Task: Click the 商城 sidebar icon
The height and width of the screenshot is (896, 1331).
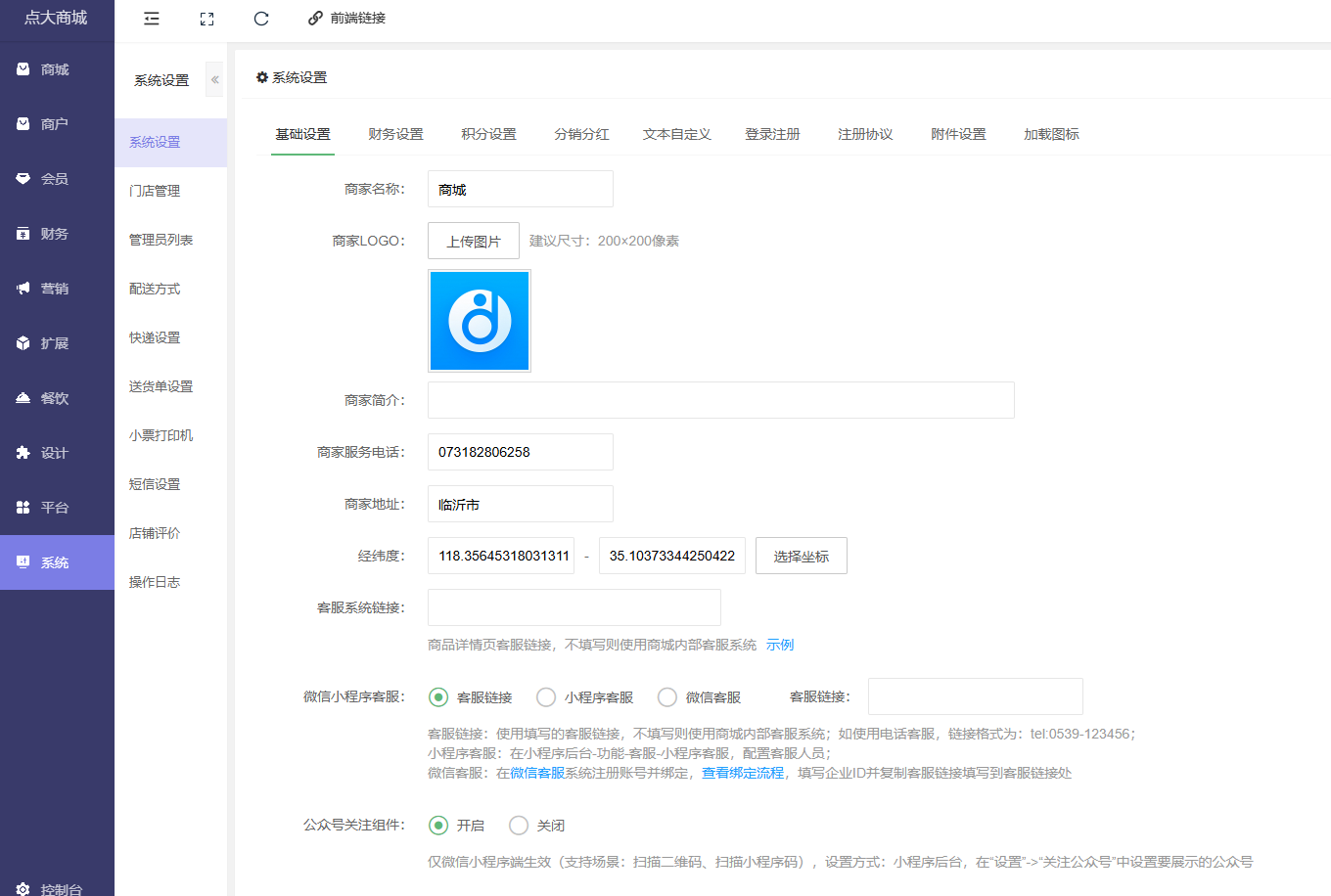Action: 23,69
